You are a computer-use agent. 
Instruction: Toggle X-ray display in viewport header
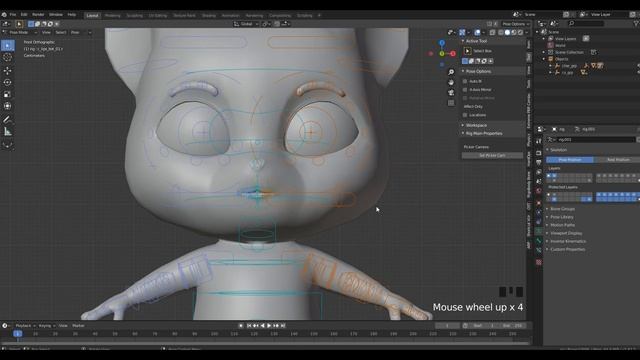tap(493, 32)
